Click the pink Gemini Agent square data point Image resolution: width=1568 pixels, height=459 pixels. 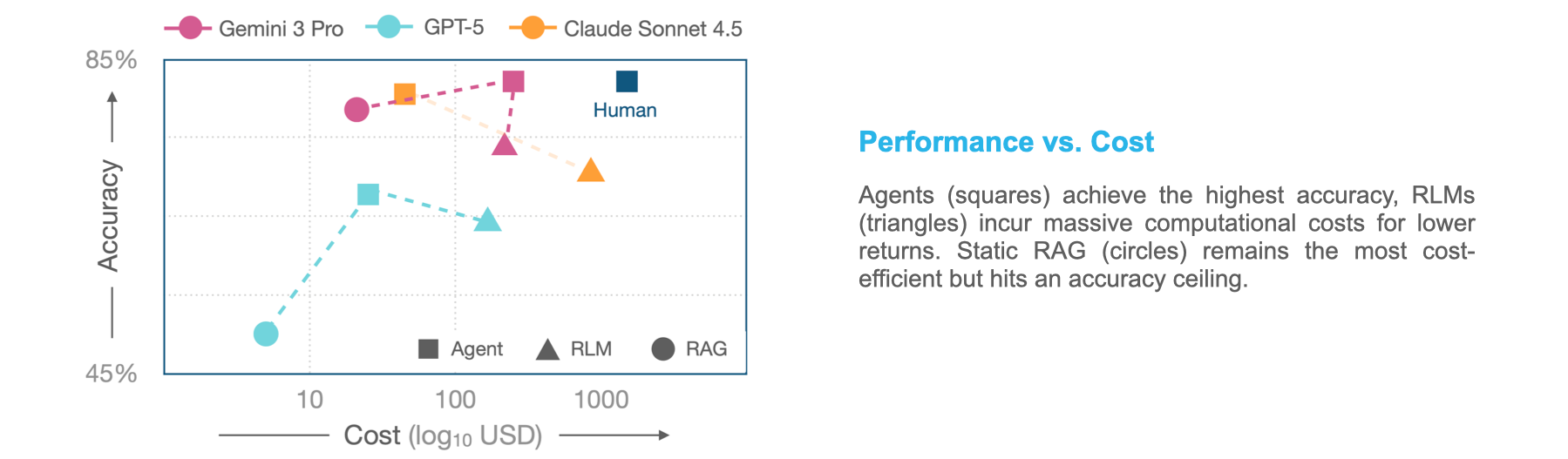(x=513, y=82)
